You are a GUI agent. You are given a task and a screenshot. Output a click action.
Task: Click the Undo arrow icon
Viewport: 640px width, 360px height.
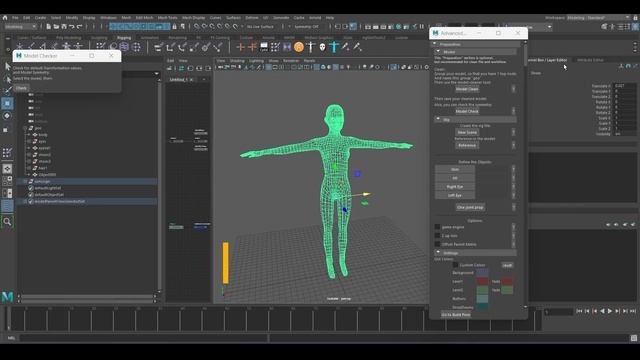(72, 27)
